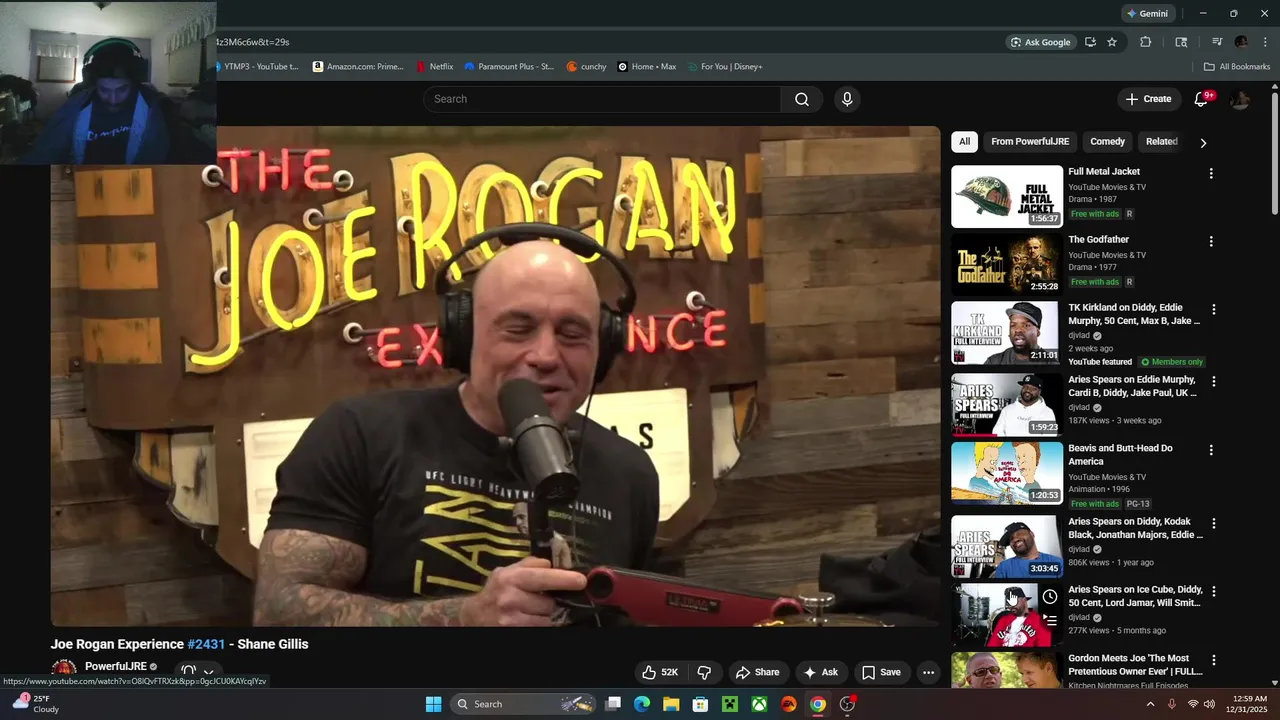
Task: Select the Comedy filter chip
Action: [x=1107, y=142]
